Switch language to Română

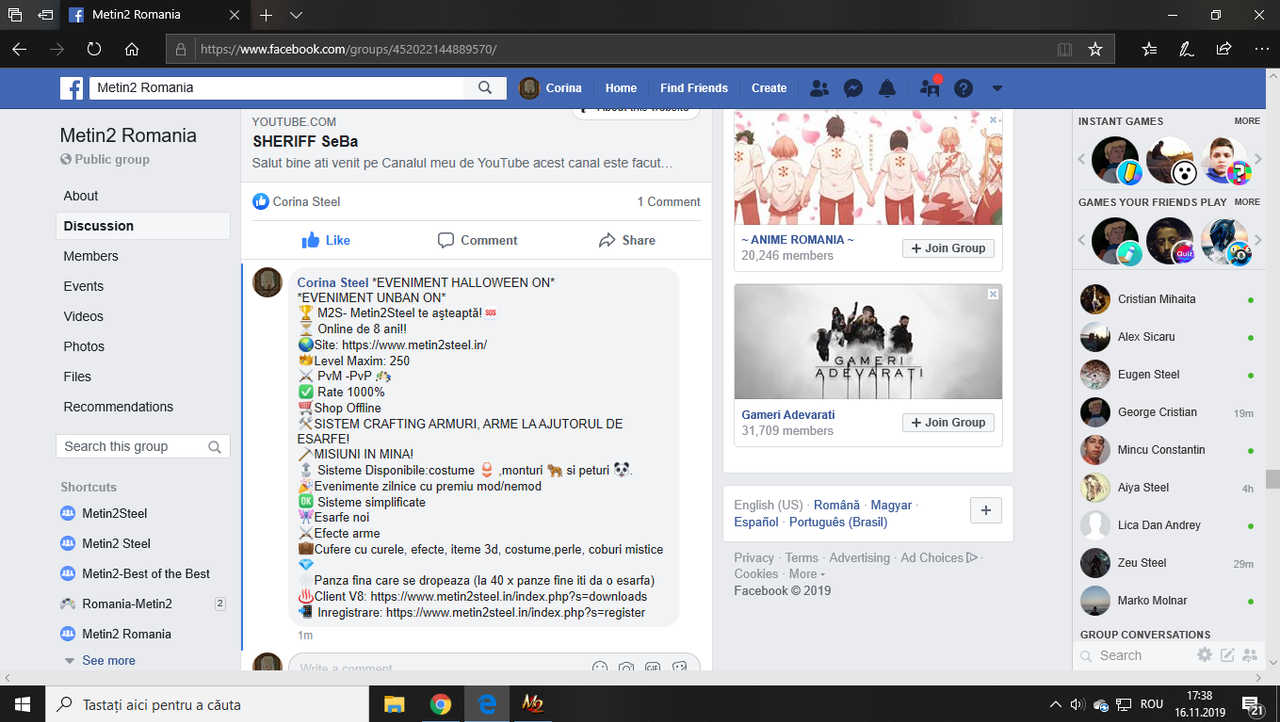(836, 505)
